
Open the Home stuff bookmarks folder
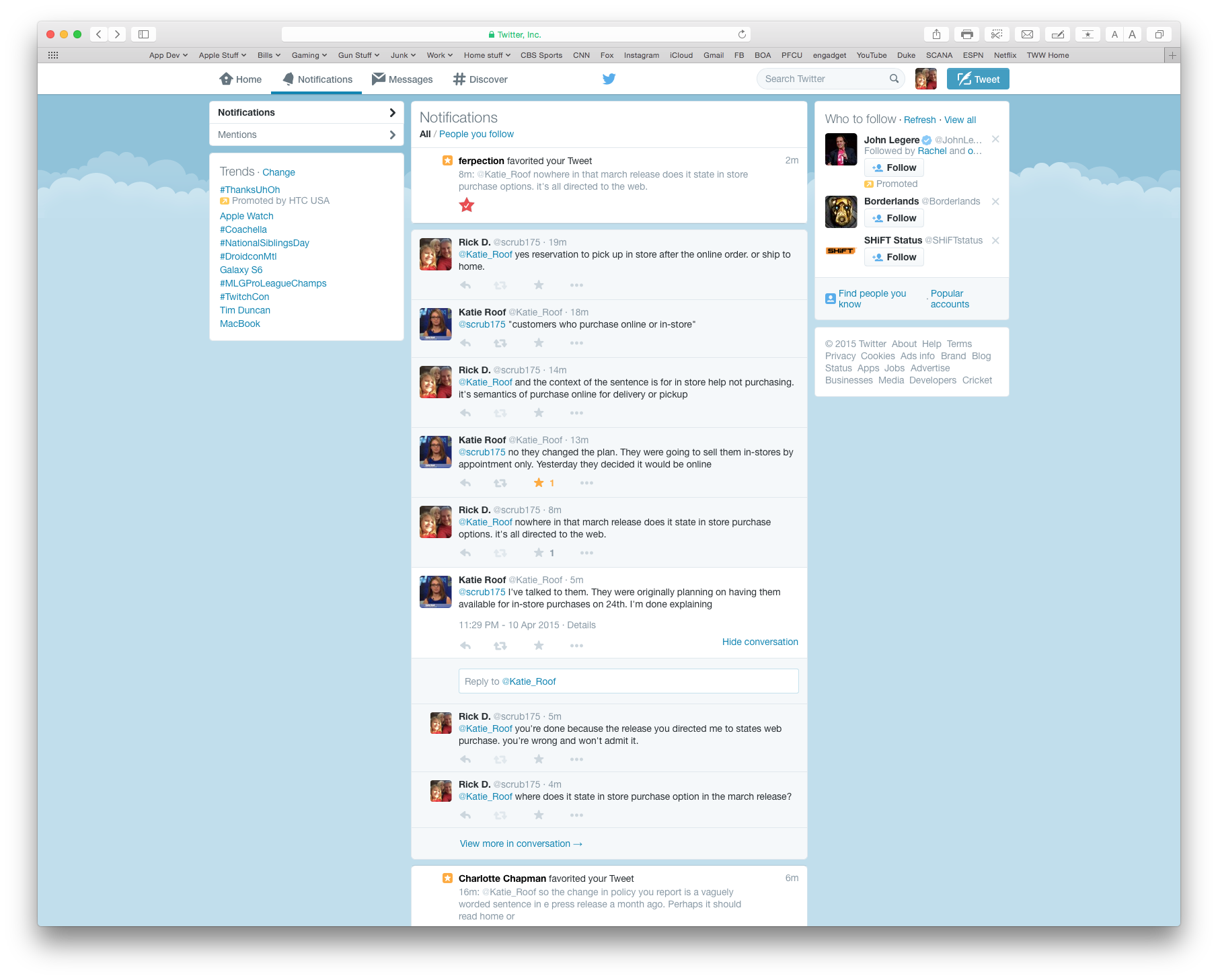(487, 55)
